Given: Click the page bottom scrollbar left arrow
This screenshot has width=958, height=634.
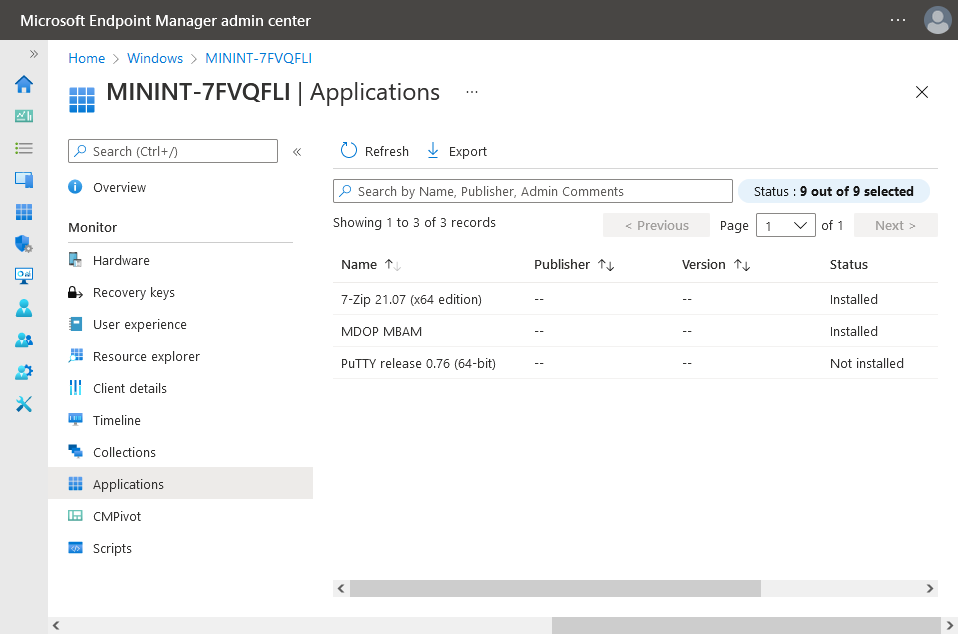Looking at the screenshot, I should click(x=56, y=625).
